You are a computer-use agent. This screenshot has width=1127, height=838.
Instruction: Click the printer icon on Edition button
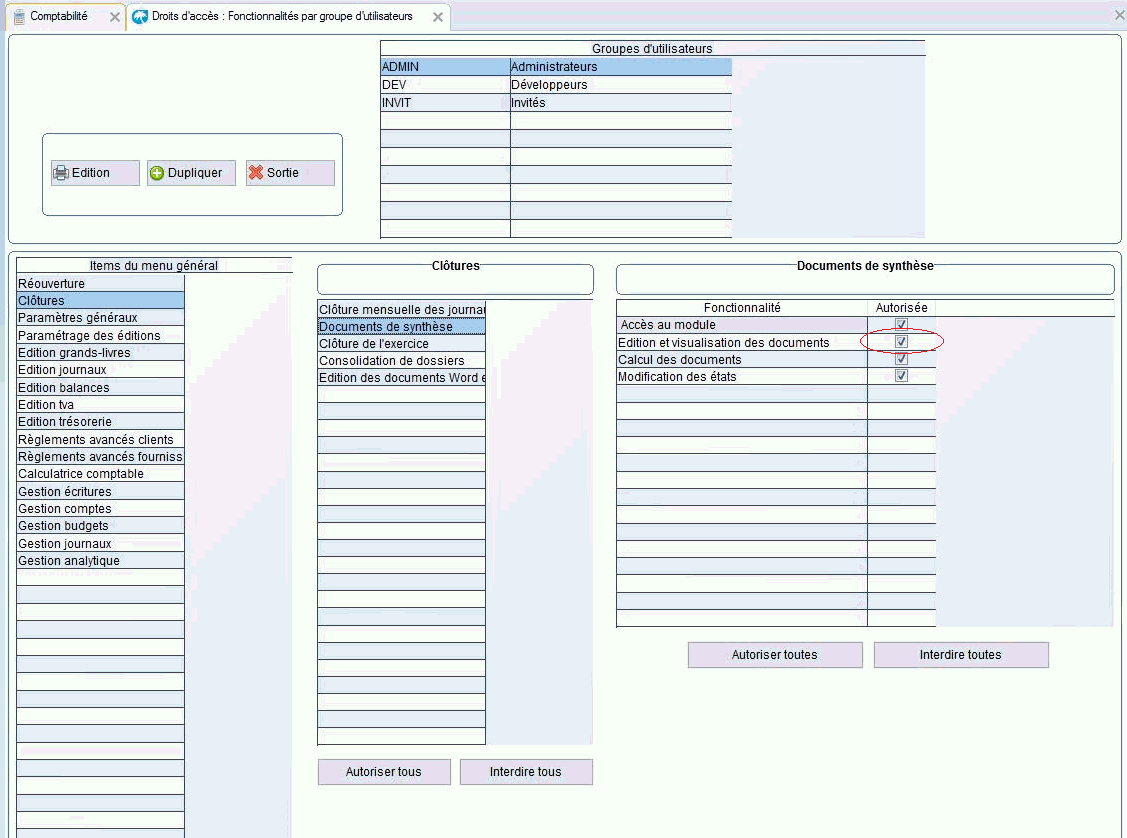pyautogui.click(x=61, y=173)
